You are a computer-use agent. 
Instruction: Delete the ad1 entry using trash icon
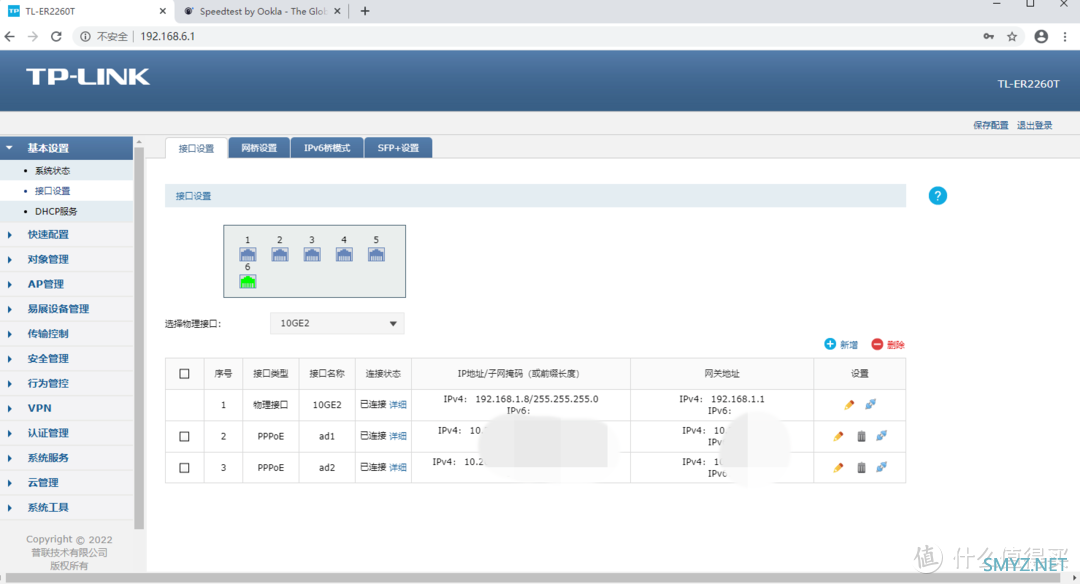point(861,436)
